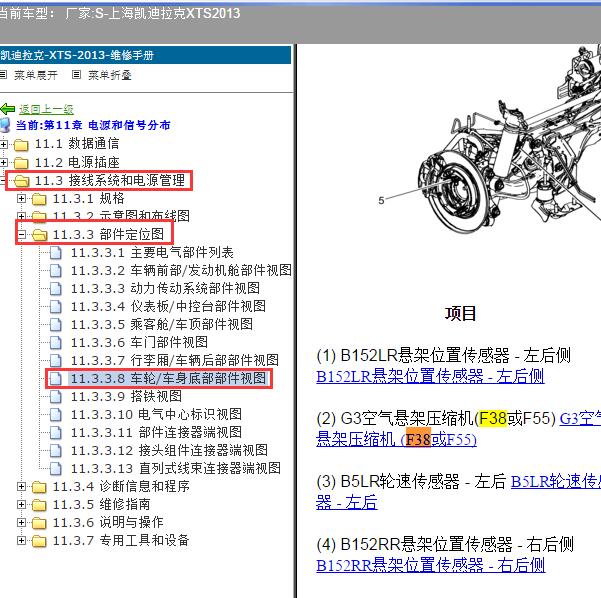601x598 pixels.
Task: Click page icon of 11.3.3.4 仪表板/中控台
Action: point(56,307)
